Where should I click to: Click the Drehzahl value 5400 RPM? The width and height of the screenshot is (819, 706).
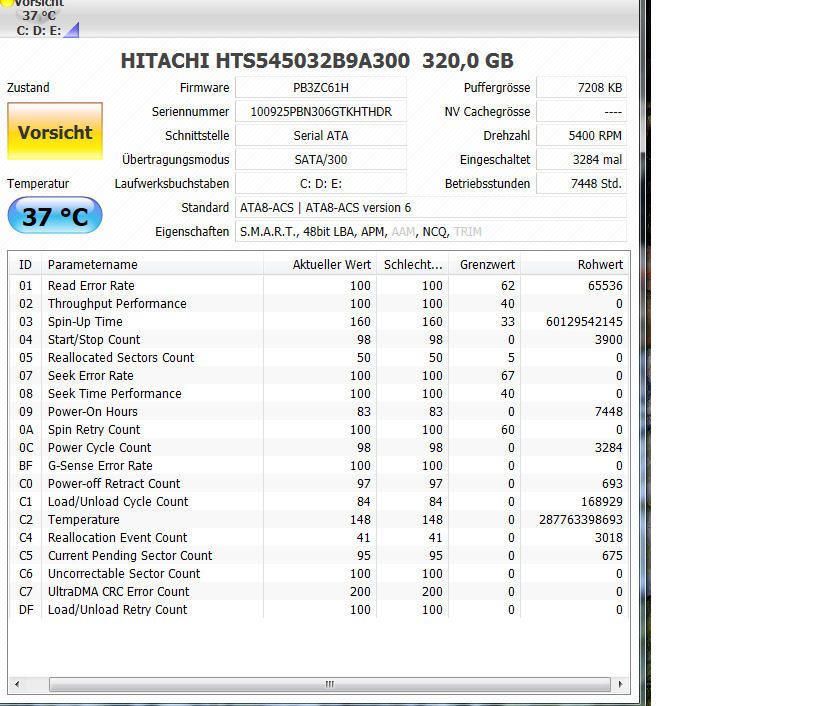pyautogui.click(x=581, y=136)
